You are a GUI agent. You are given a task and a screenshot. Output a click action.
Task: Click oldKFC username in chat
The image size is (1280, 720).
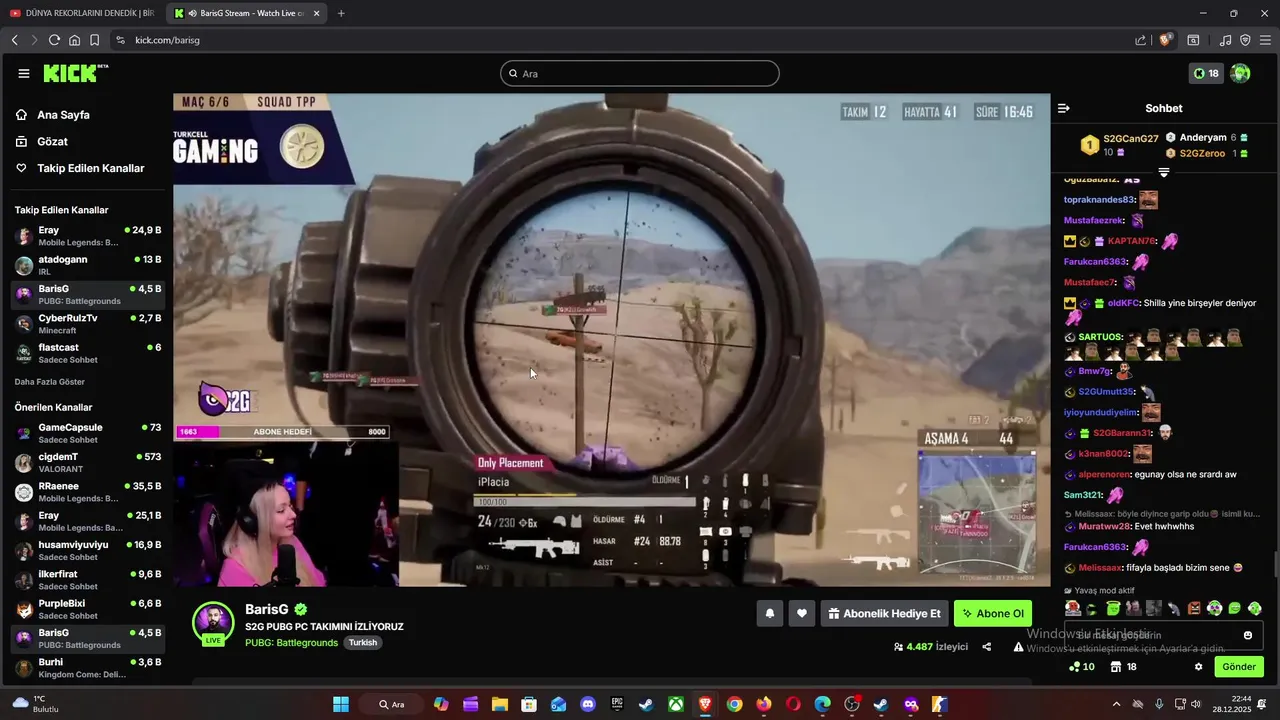tap(1124, 303)
